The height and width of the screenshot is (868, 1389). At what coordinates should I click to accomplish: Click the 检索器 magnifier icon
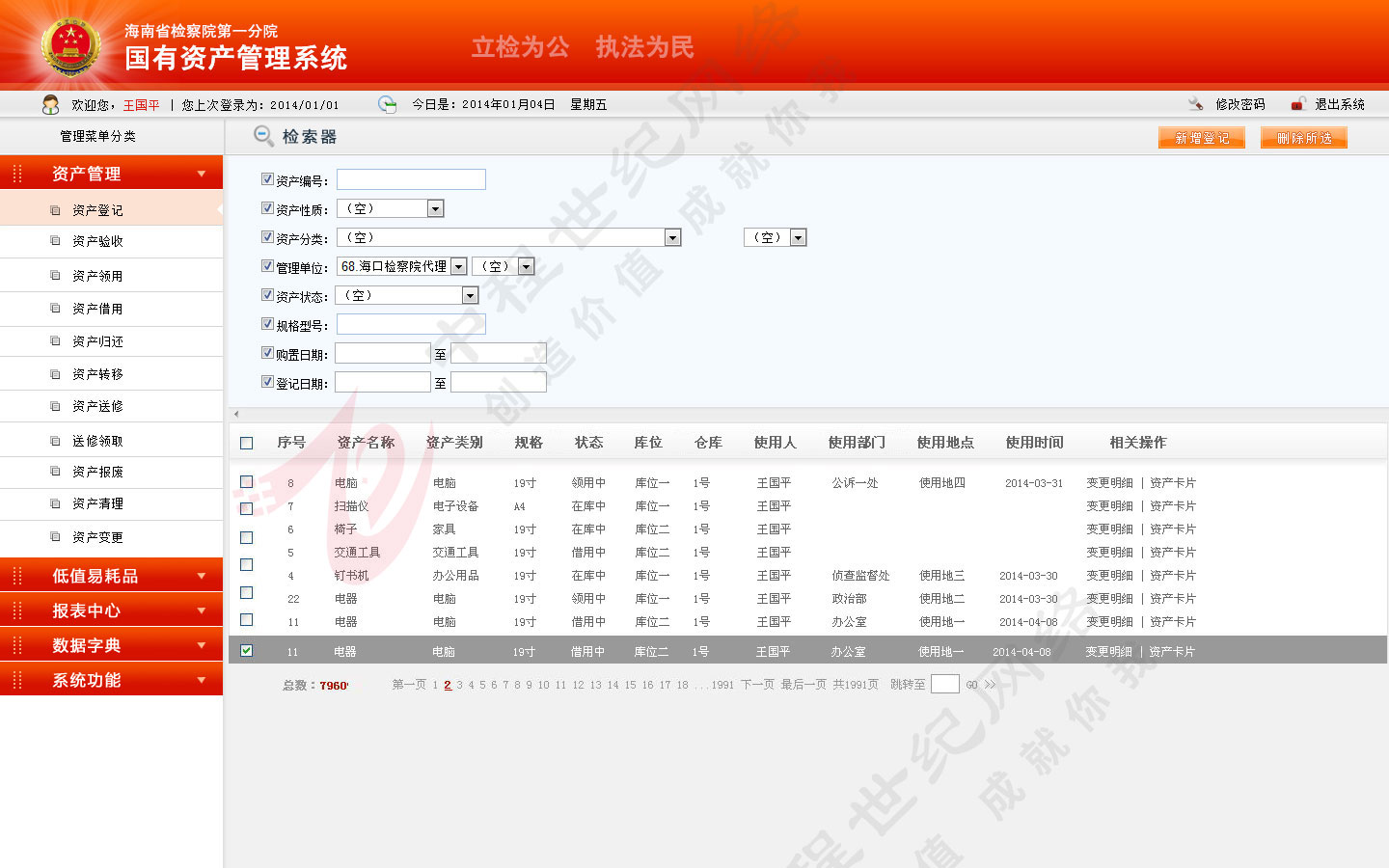tap(261, 136)
